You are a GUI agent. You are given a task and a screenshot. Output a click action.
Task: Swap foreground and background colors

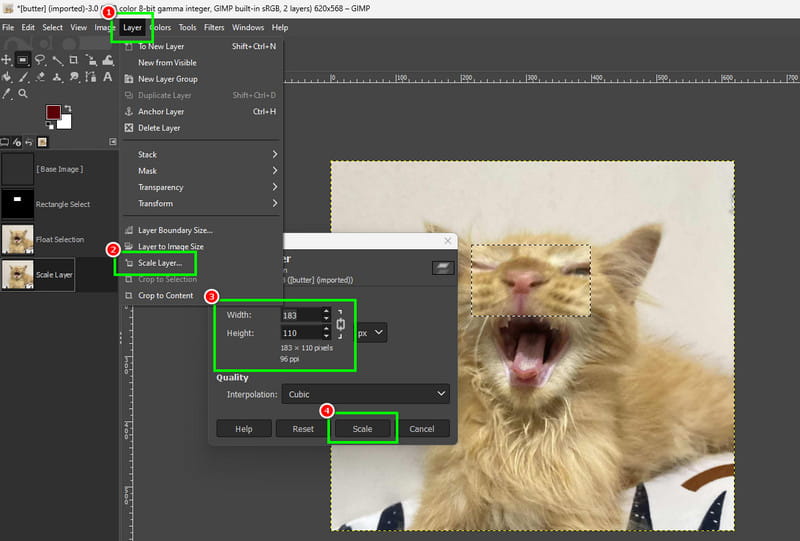pyautogui.click(x=68, y=108)
